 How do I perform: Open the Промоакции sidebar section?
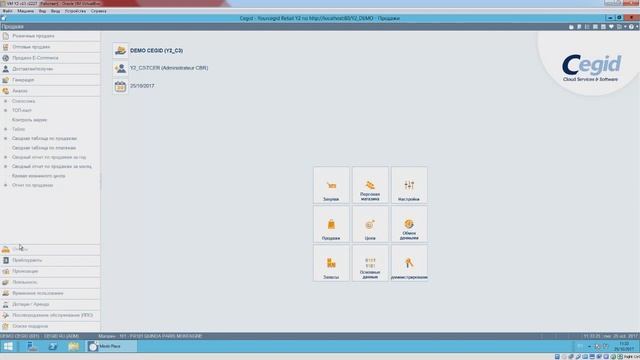pos(50,271)
